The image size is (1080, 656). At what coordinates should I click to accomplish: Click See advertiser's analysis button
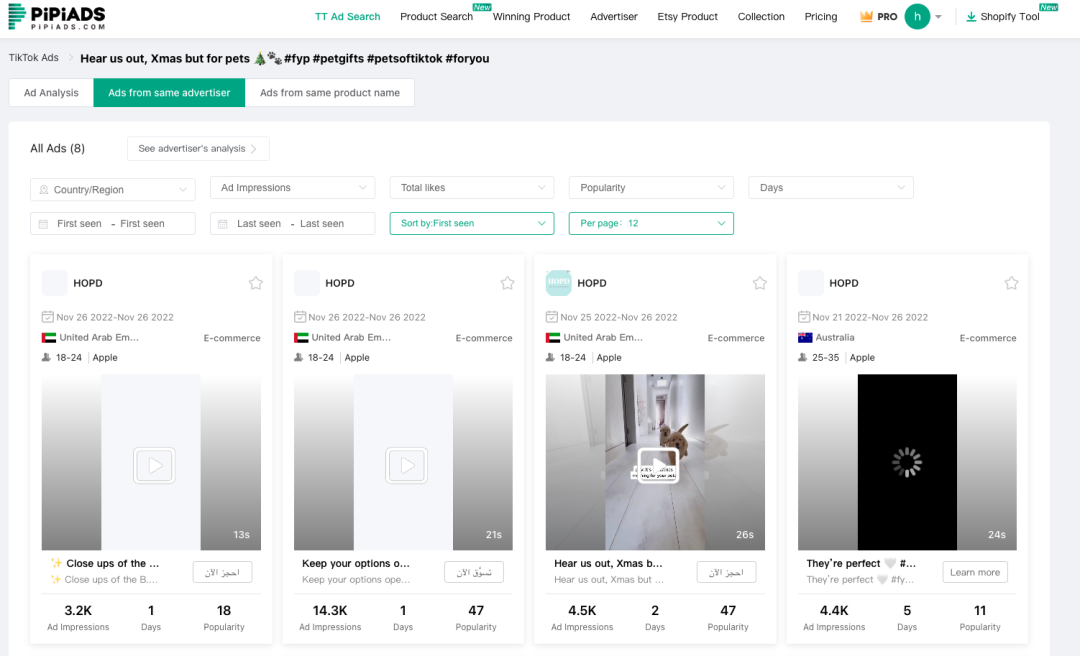pyautogui.click(x=197, y=148)
